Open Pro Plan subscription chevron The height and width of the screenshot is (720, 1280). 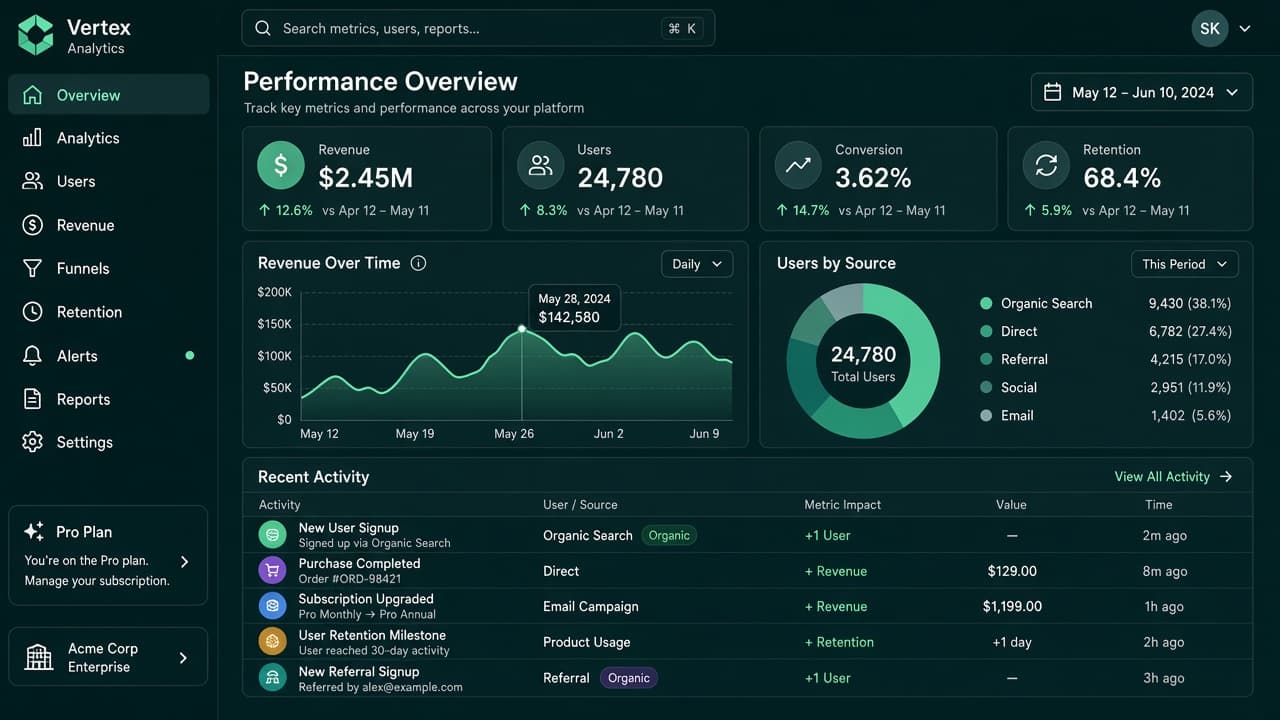click(x=184, y=562)
